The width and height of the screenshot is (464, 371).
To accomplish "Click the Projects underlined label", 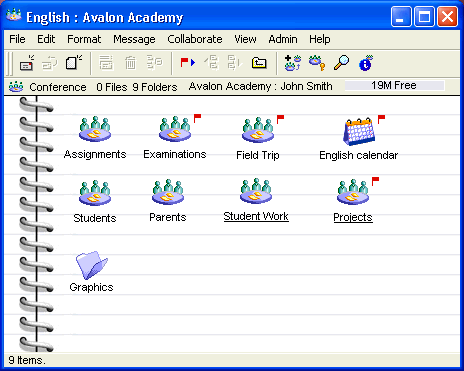I will pyautogui.click(x=353, y=217).
